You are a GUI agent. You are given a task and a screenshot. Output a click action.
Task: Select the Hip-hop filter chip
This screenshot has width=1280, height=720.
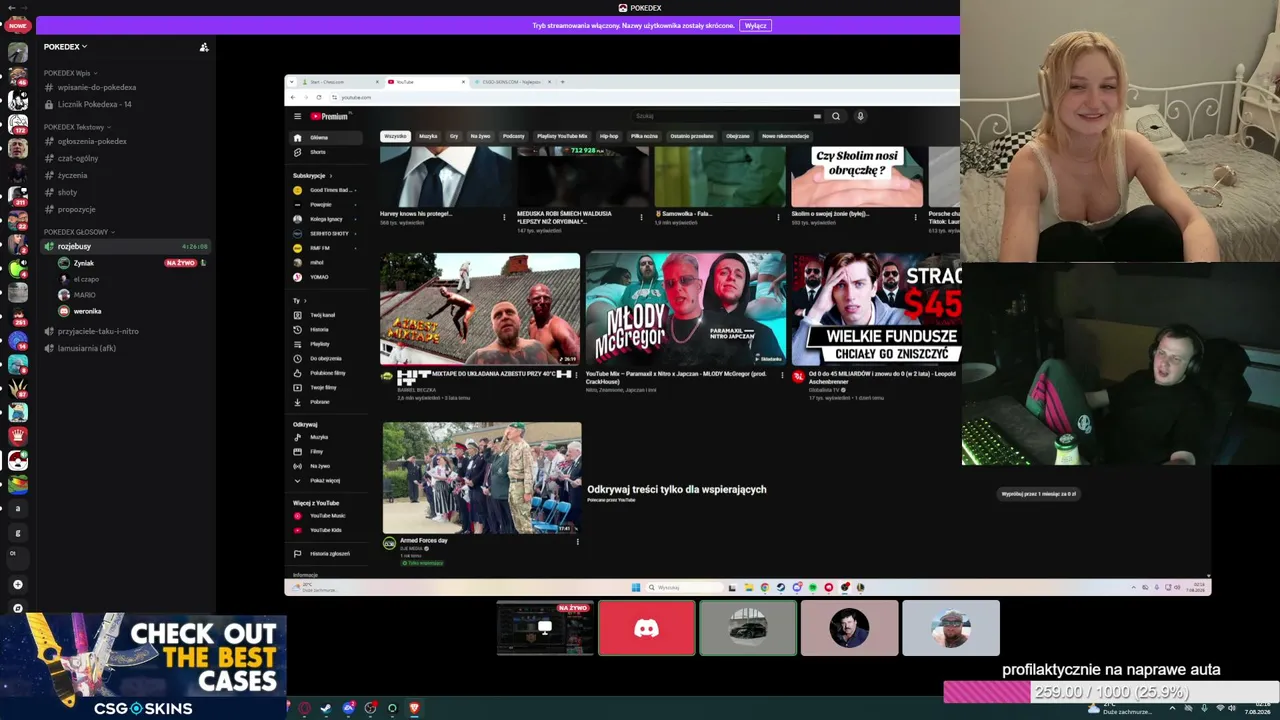[x=609, y=136]
